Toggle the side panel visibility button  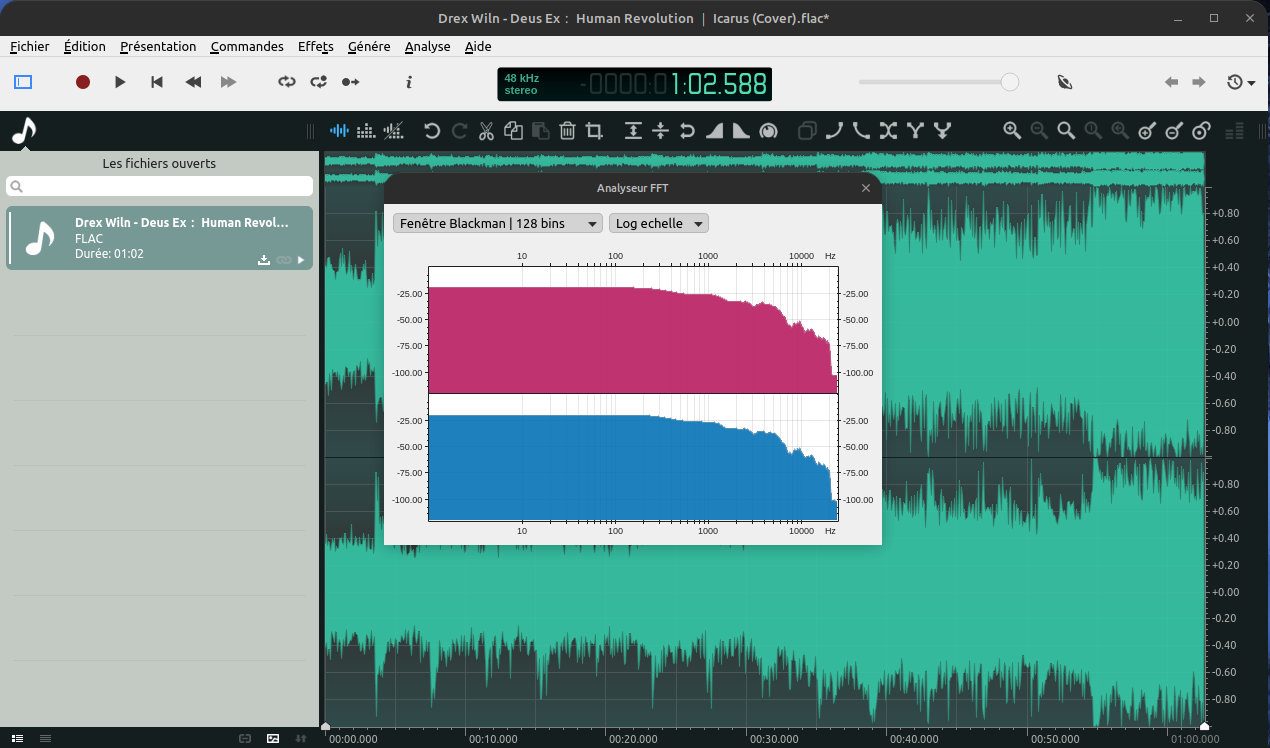(x=23, y=82)
